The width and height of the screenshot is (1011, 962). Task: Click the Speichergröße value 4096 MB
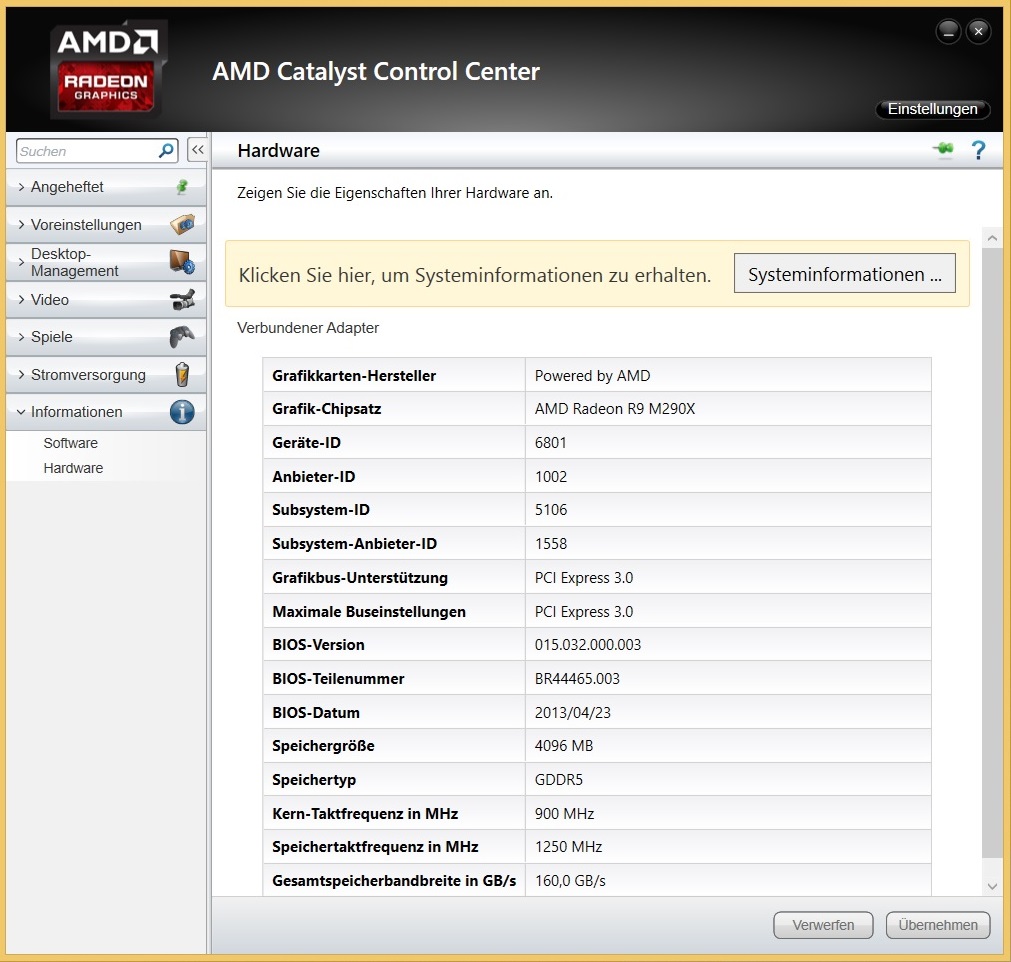pos(564,745)
